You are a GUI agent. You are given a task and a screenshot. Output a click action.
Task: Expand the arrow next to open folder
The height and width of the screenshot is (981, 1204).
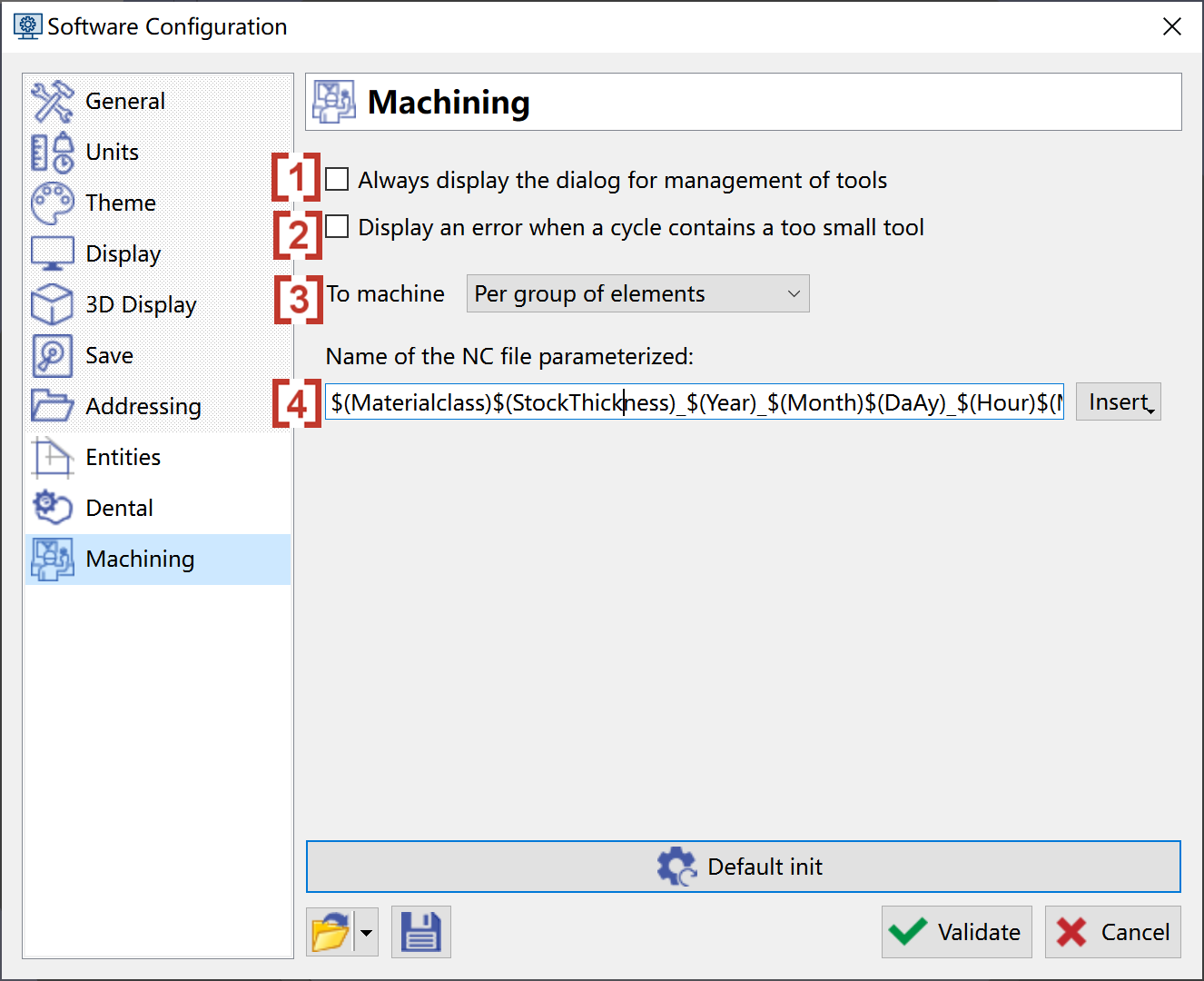coord(367,932)
